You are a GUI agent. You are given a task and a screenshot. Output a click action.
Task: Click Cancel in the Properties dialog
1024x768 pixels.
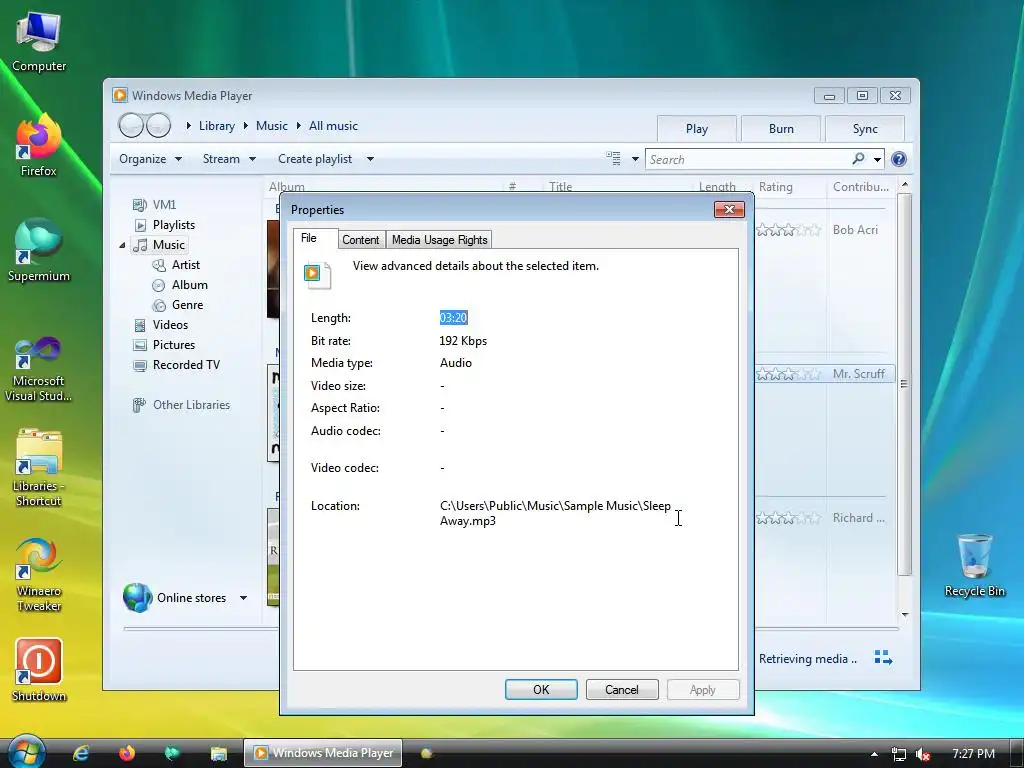click(622, 690)
